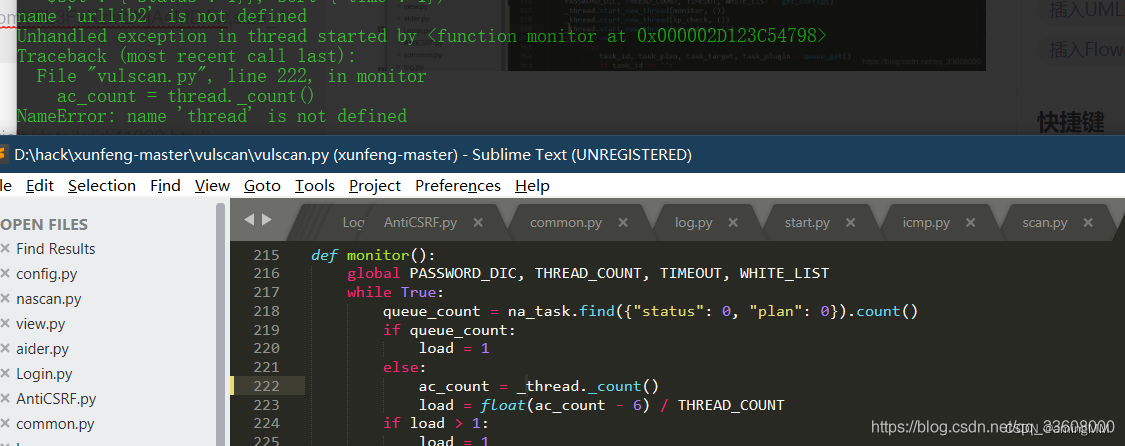This screenshot has width=1125, height=446.
Task: Click line number 215 in gutter
Action: (266, 255)
